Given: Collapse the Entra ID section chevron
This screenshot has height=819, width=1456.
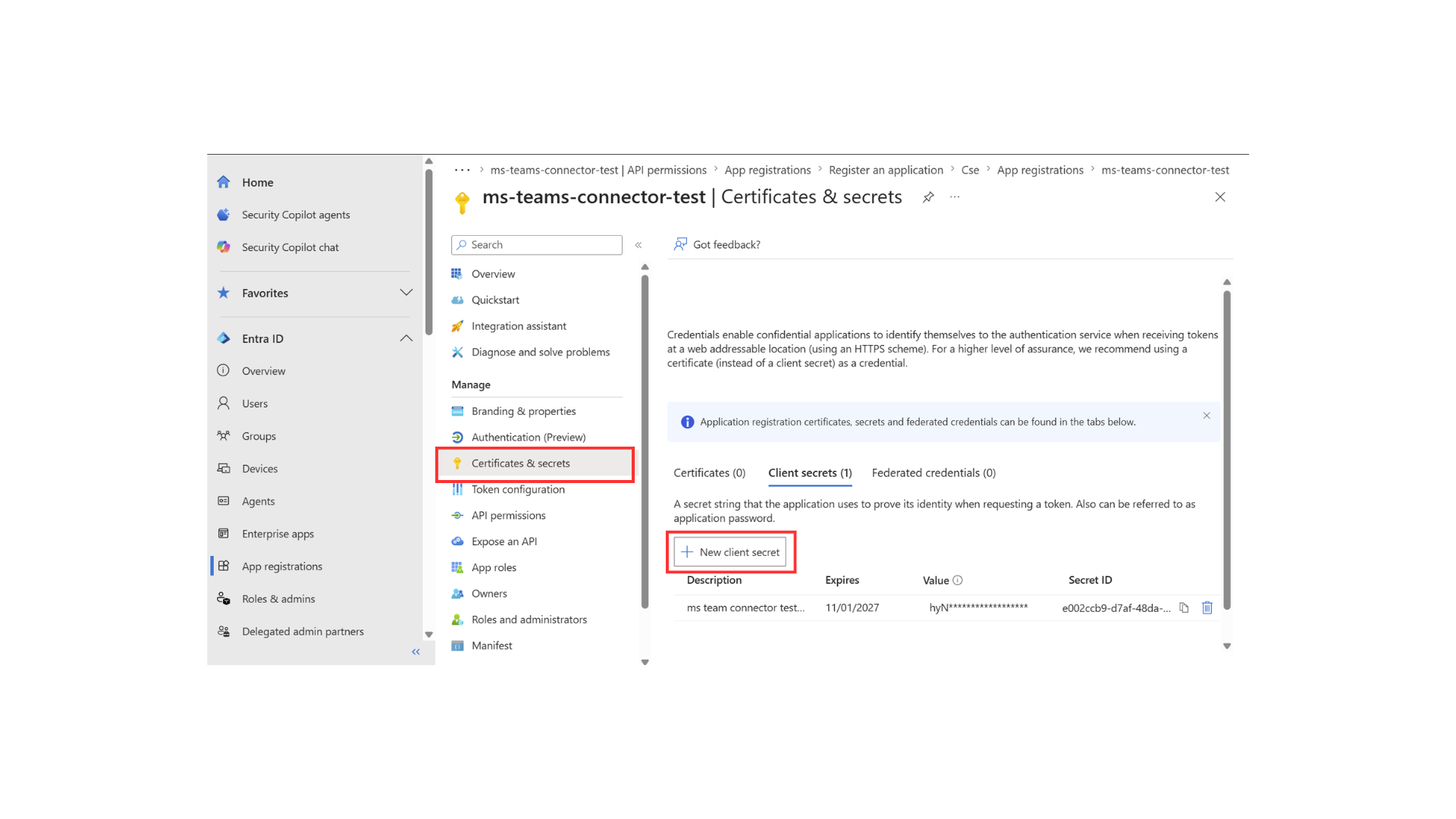Looking at the screenshot, I should [x=406, y=338].
